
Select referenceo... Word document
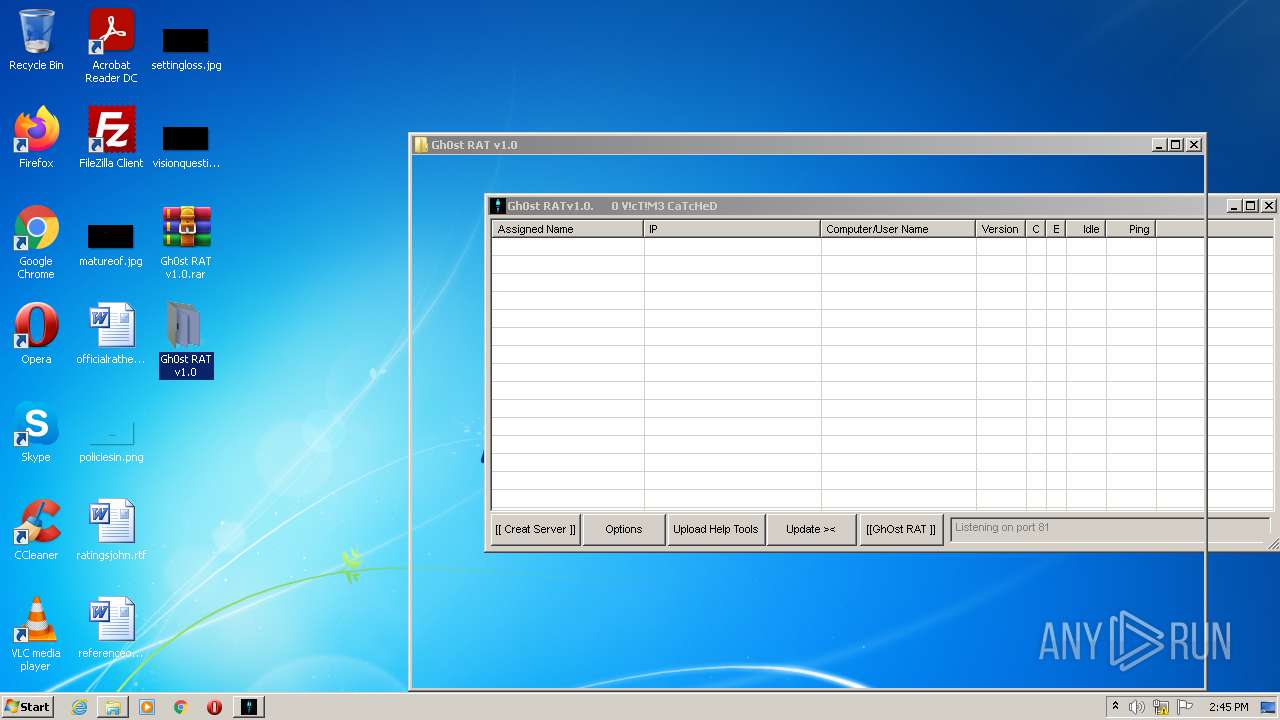pos(111,628)
